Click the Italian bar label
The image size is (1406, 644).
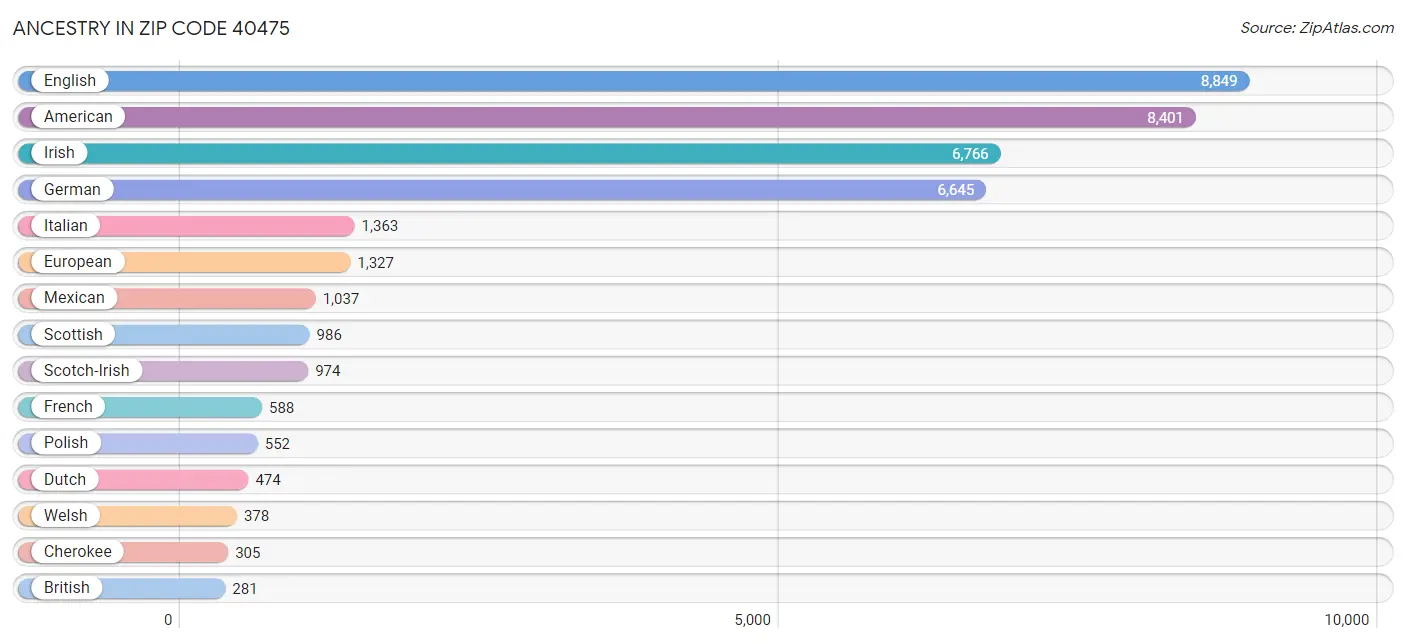click(x=66, y=225)
